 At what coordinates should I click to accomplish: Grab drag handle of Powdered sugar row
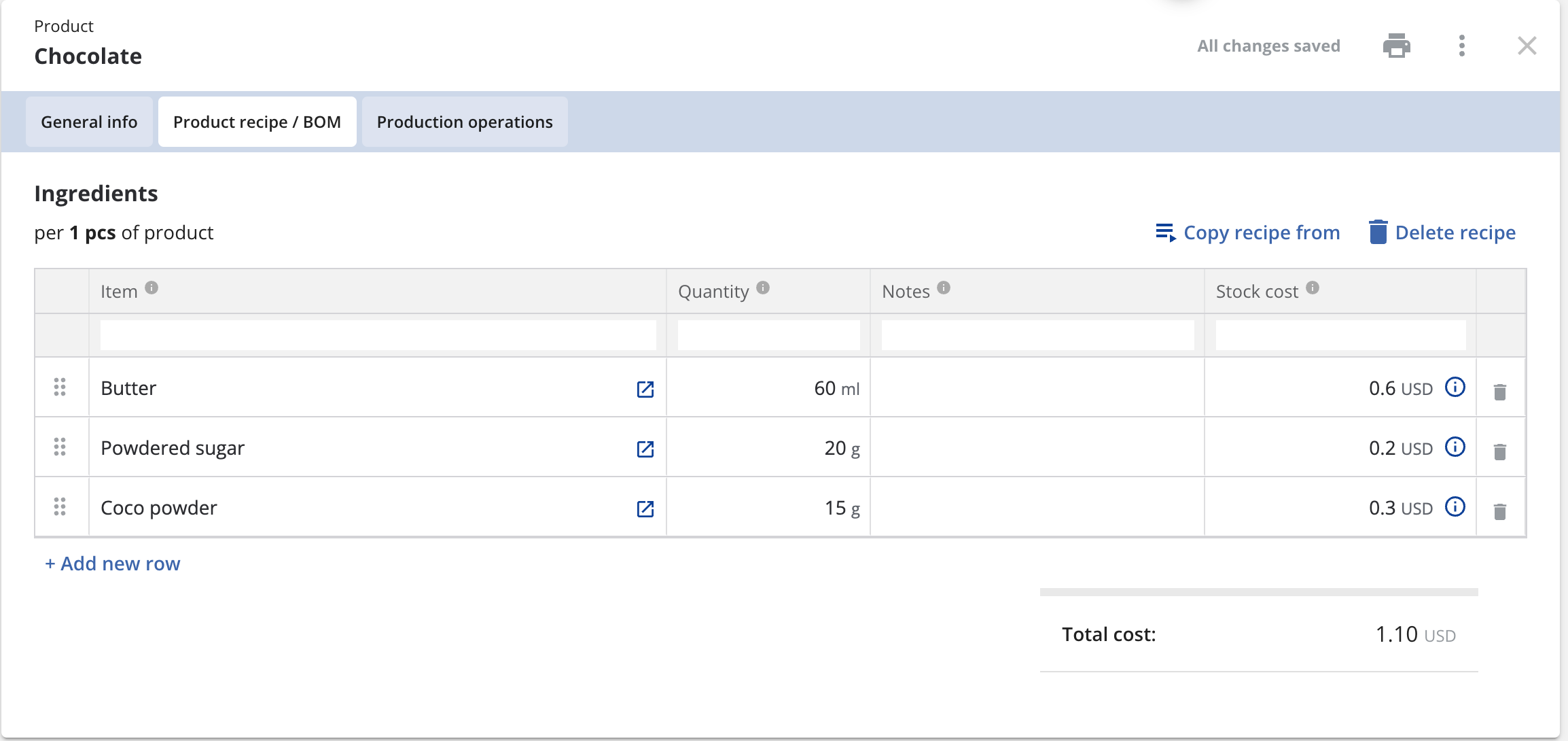(x=60, y=447)
